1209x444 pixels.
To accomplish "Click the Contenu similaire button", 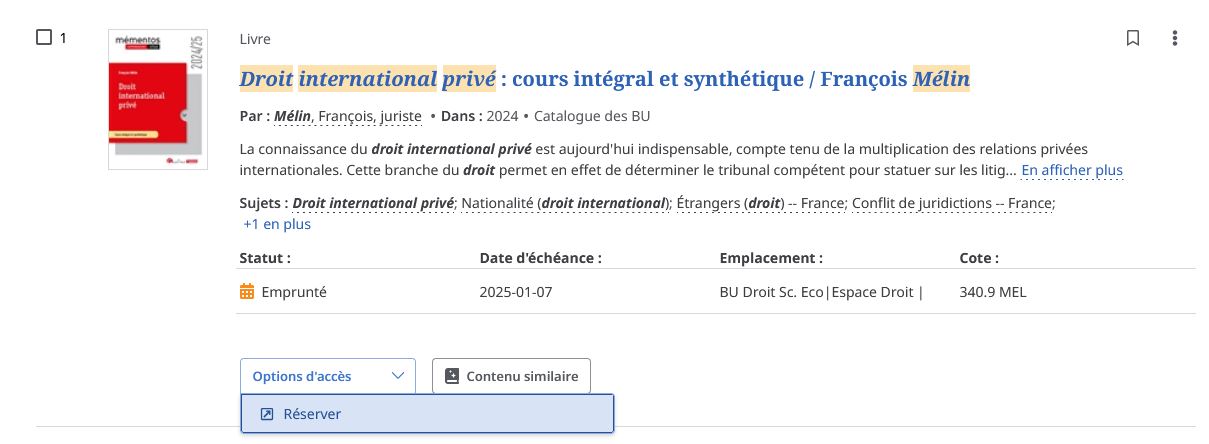I will [511, 376].
